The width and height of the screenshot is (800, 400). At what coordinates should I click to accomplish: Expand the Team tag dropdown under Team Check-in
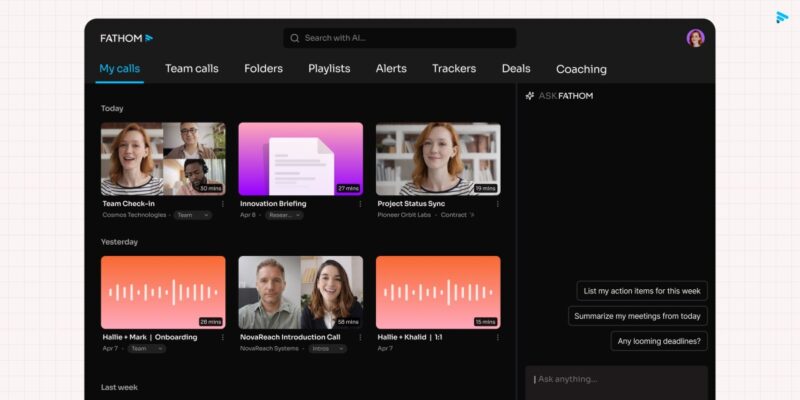click(x=193, y=215)
